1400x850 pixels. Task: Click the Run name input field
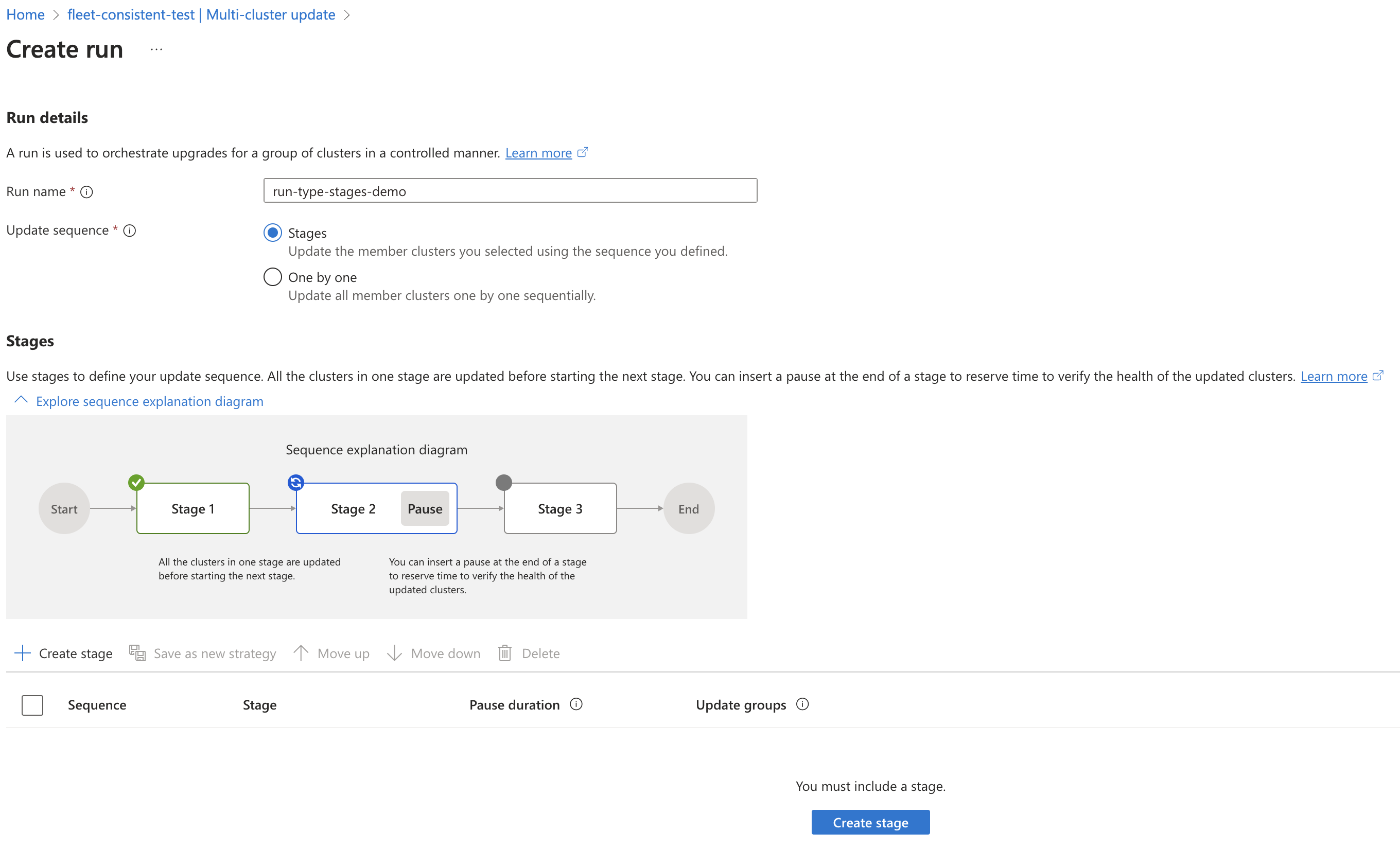pyautogui.click(x=510, y=190)
